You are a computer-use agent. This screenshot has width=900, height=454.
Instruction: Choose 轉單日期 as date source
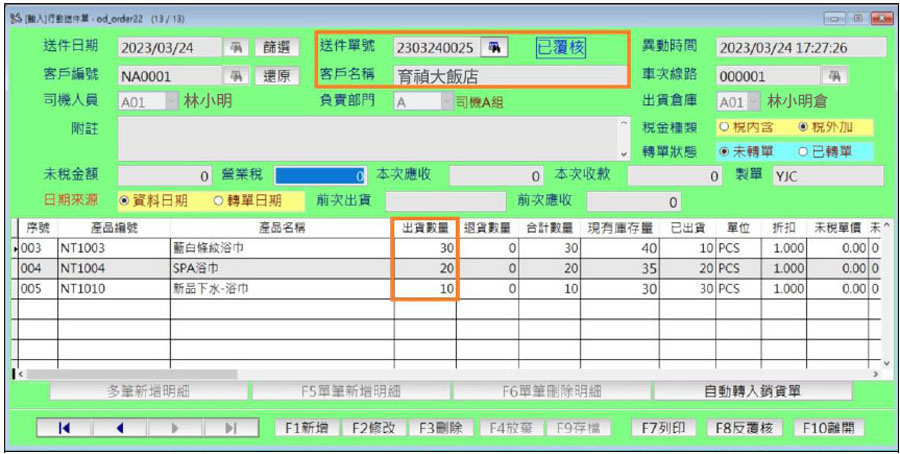coord(247,201)
